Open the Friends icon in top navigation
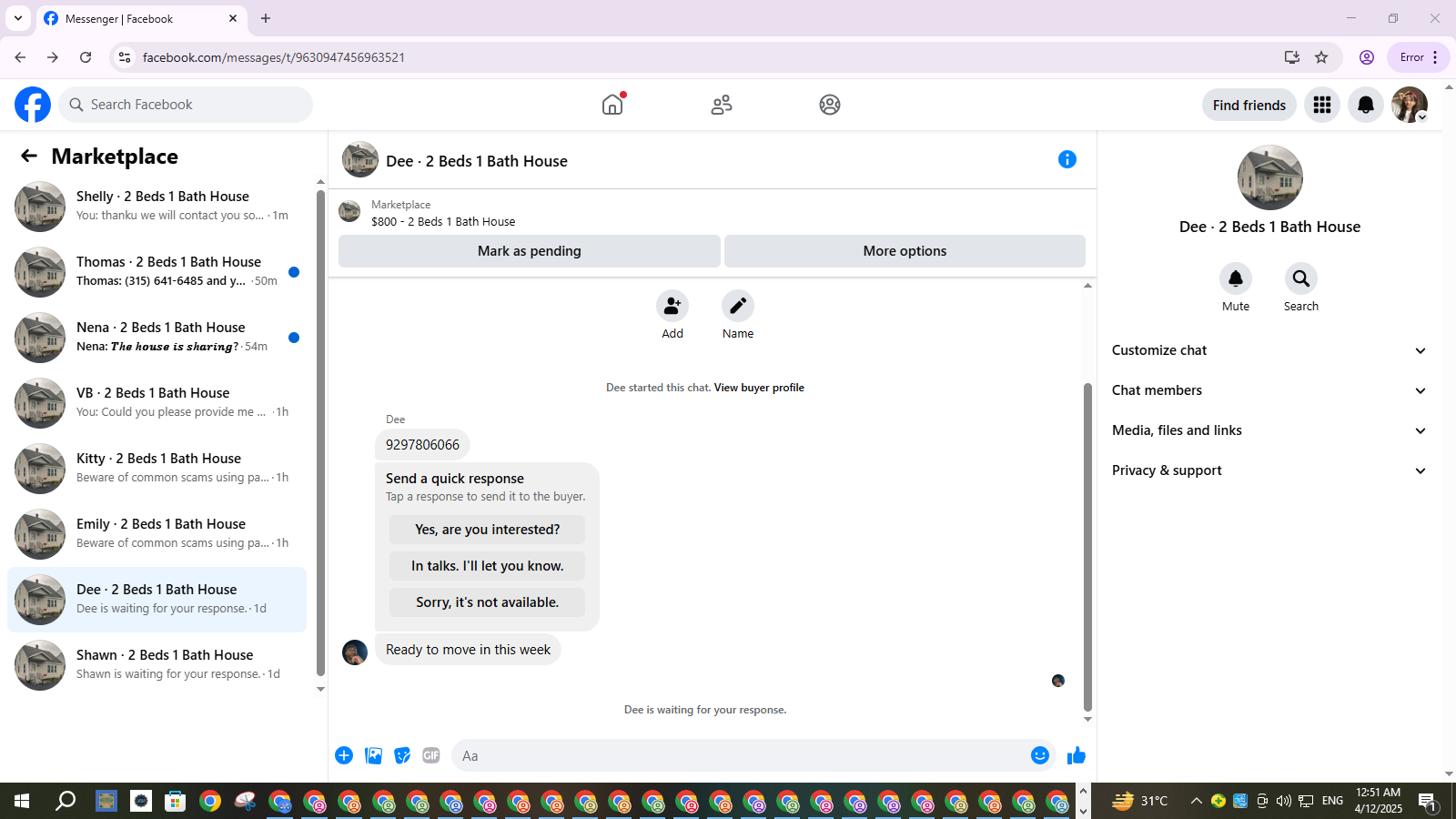The height and width of the screenshot is (819, 1456). pos(722,105)
